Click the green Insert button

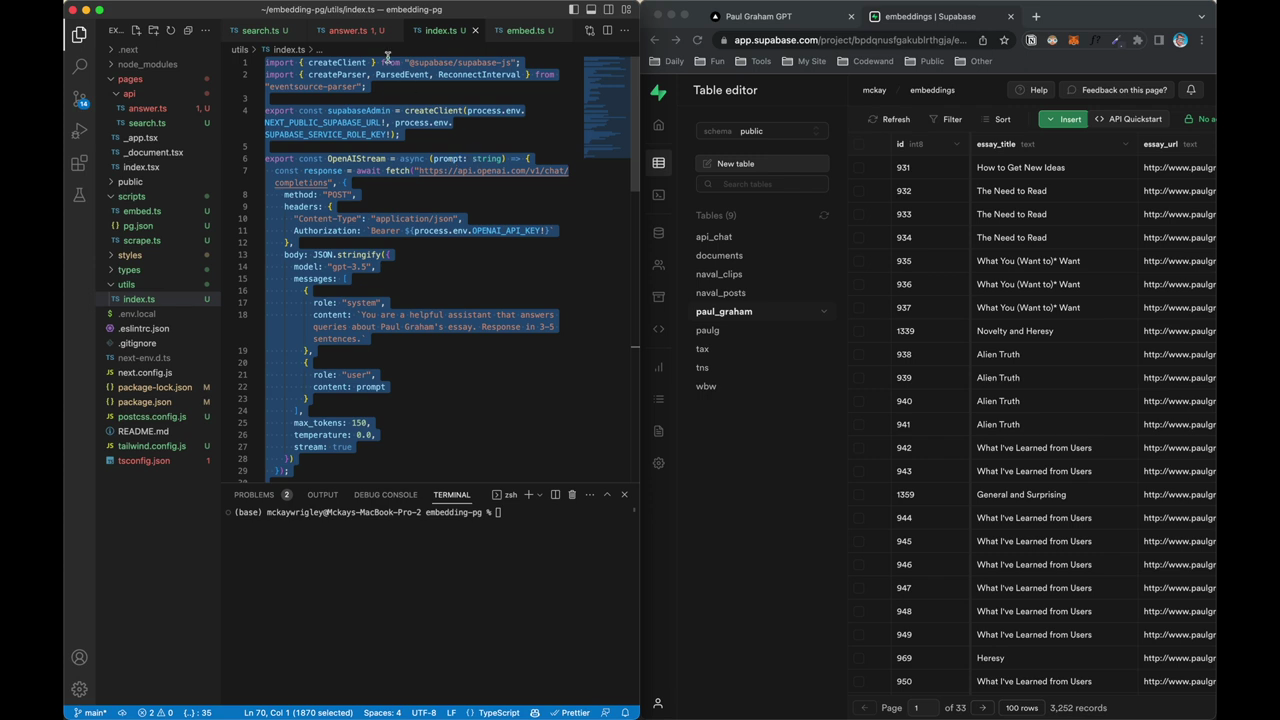pyautogui.click(x=1063, y=119)
